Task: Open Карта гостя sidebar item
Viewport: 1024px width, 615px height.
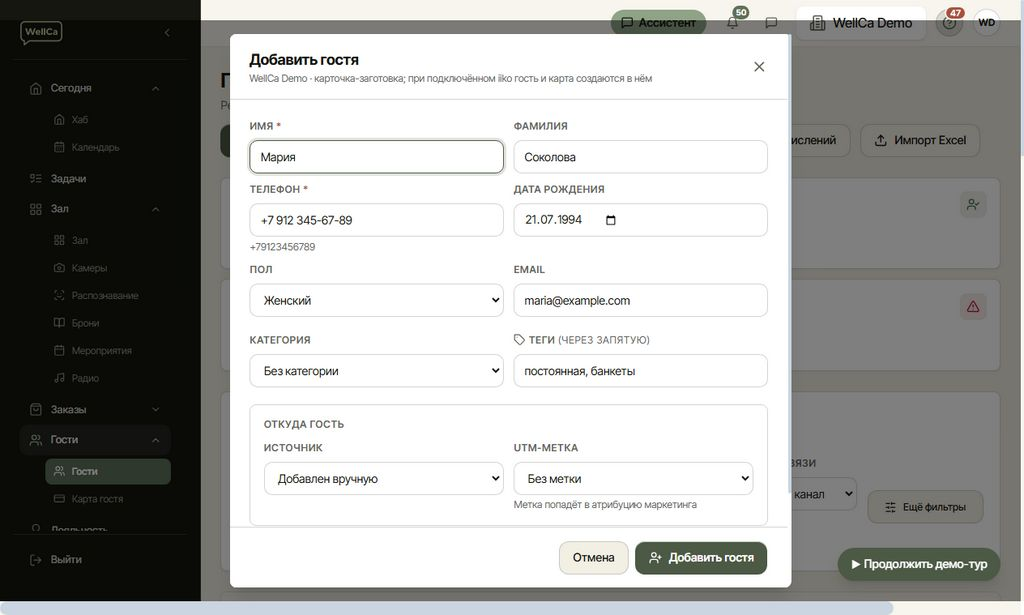Action: click(97, 499)
